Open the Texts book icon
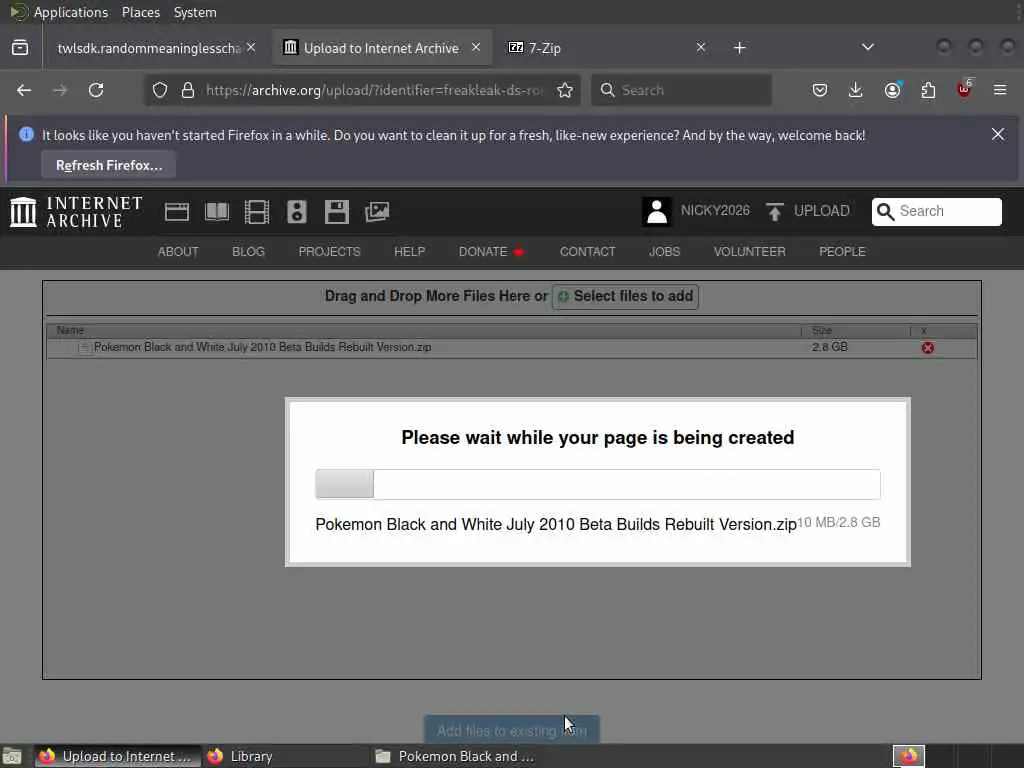This screenshot has width=1024, height=768. pyautogui.click(x=217, y=212)
